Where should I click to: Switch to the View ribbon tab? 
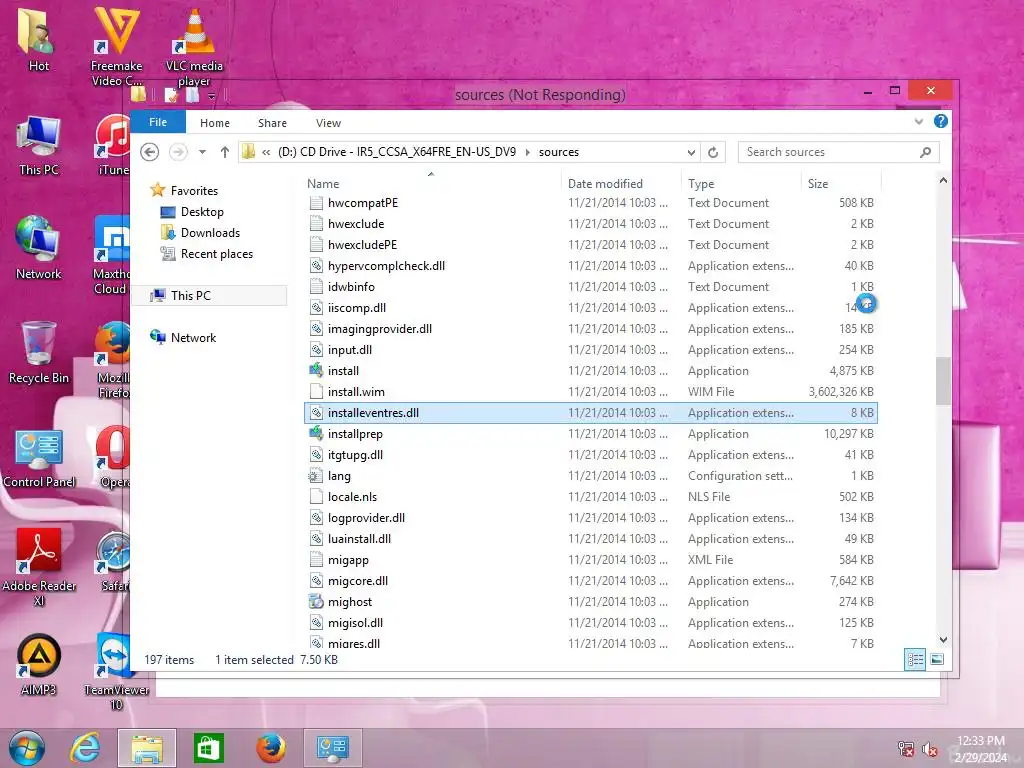(x=328, y=123)
